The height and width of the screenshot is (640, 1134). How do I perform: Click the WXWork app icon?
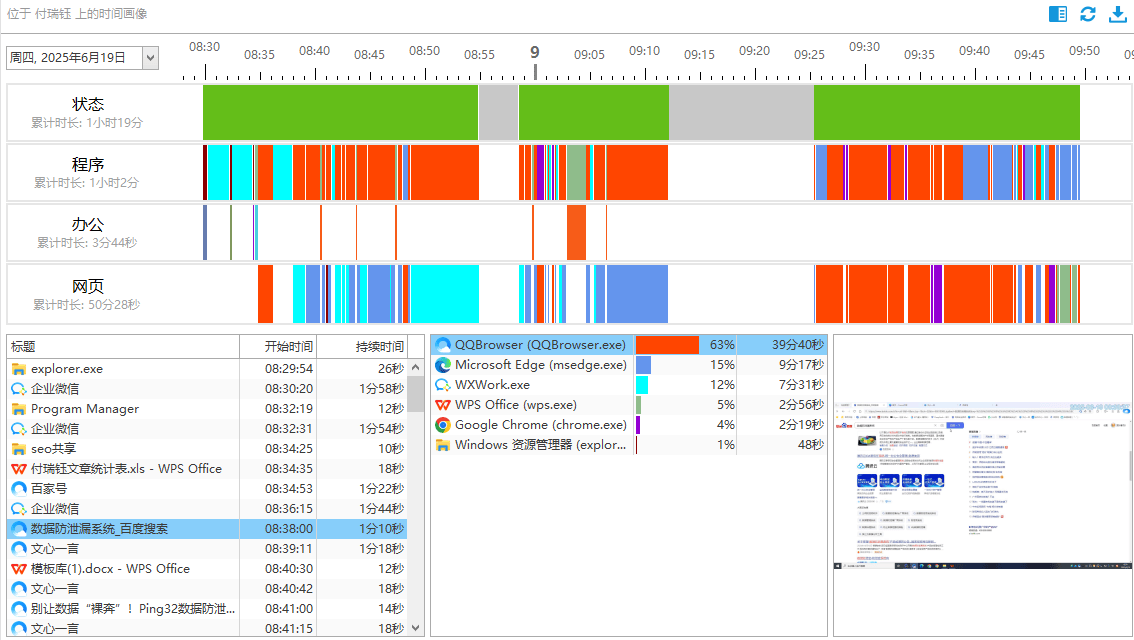click(x=443, y=385)
